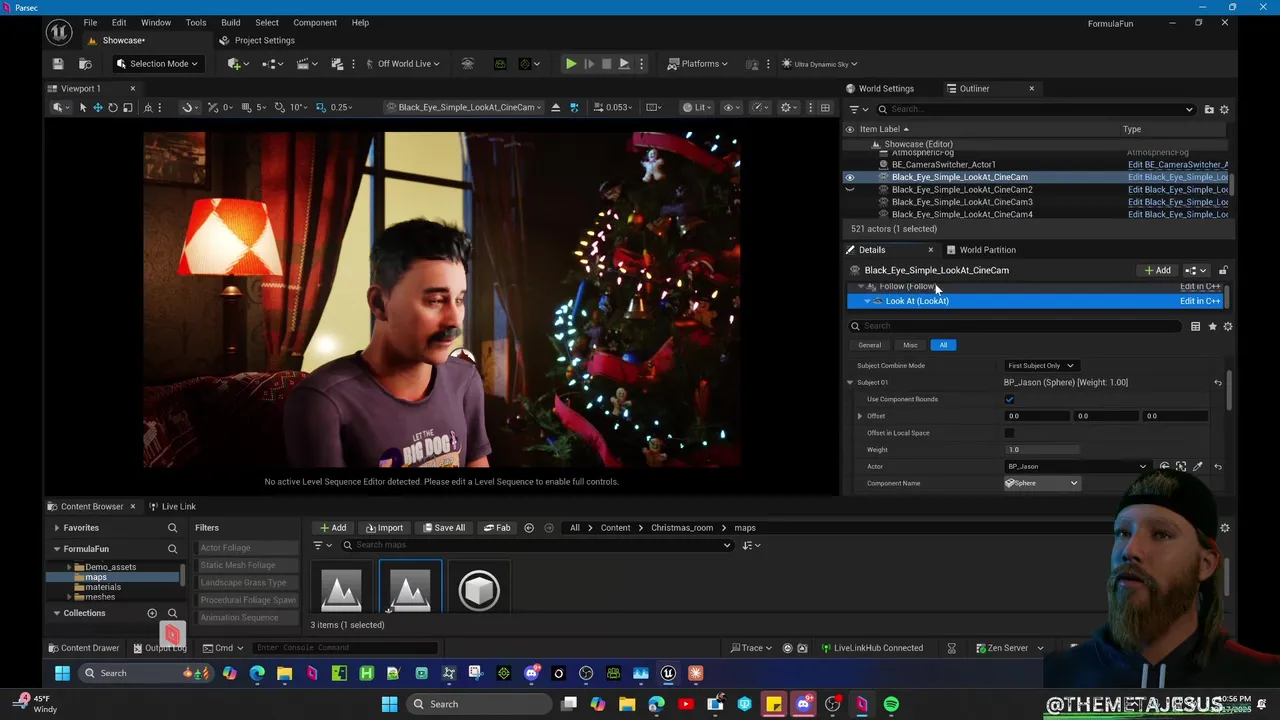The height and width of the screenshot is (720, 1280).
Task: Pick an actor from the scene using the eyedropper
Action: coord(1198,467)
